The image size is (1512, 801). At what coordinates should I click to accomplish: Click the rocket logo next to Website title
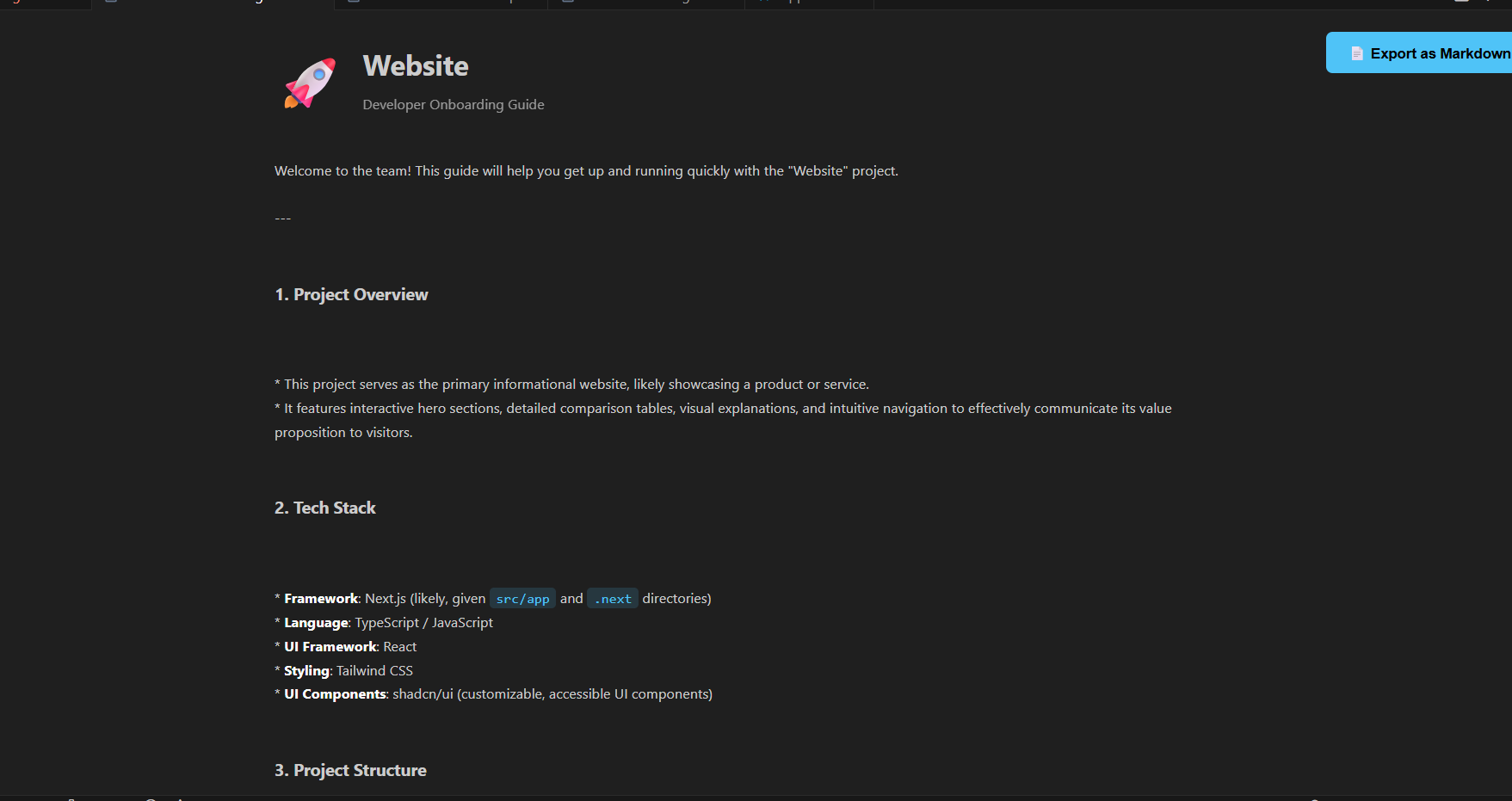point(308,83)
